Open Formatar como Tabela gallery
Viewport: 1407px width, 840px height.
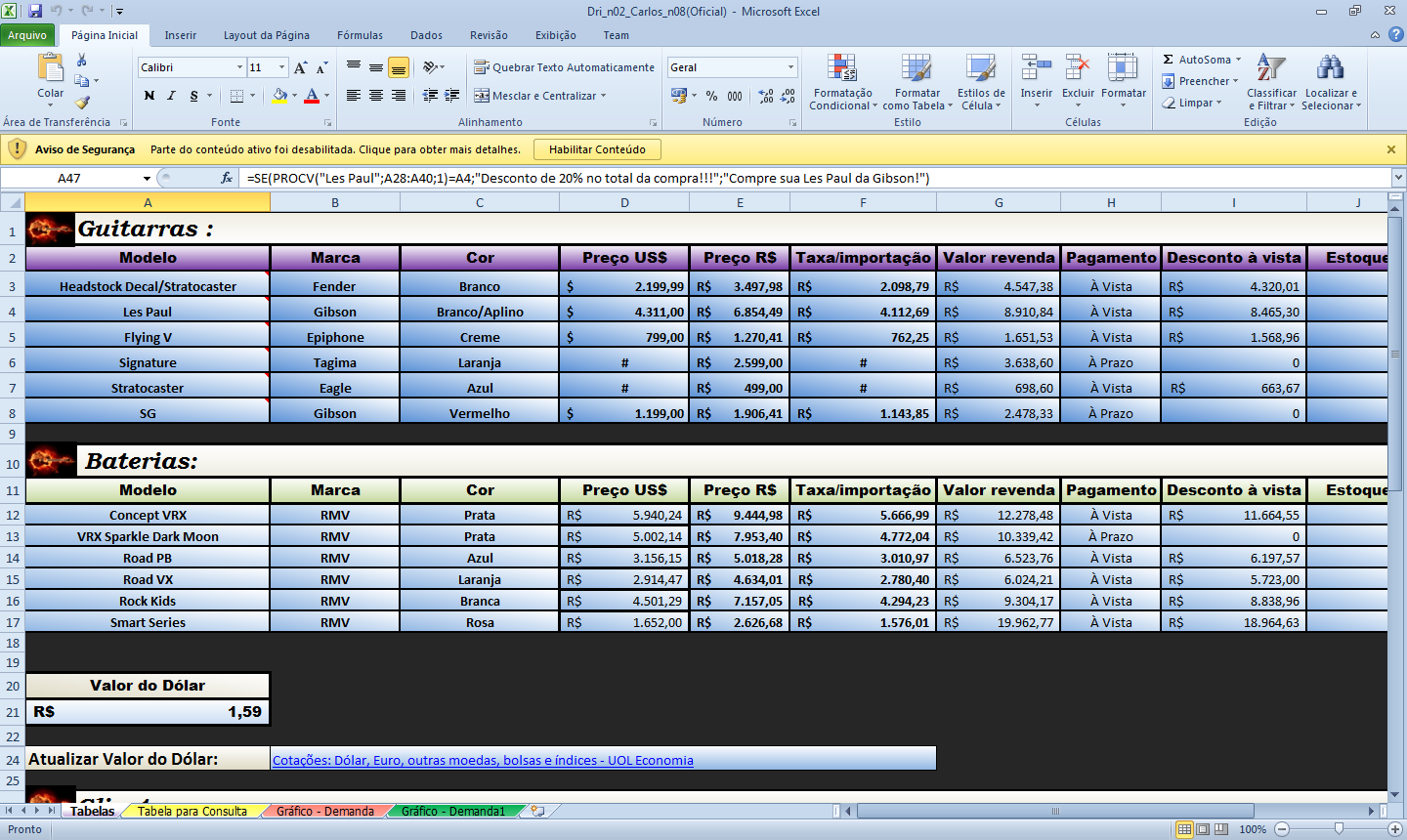tap(917, 82)
